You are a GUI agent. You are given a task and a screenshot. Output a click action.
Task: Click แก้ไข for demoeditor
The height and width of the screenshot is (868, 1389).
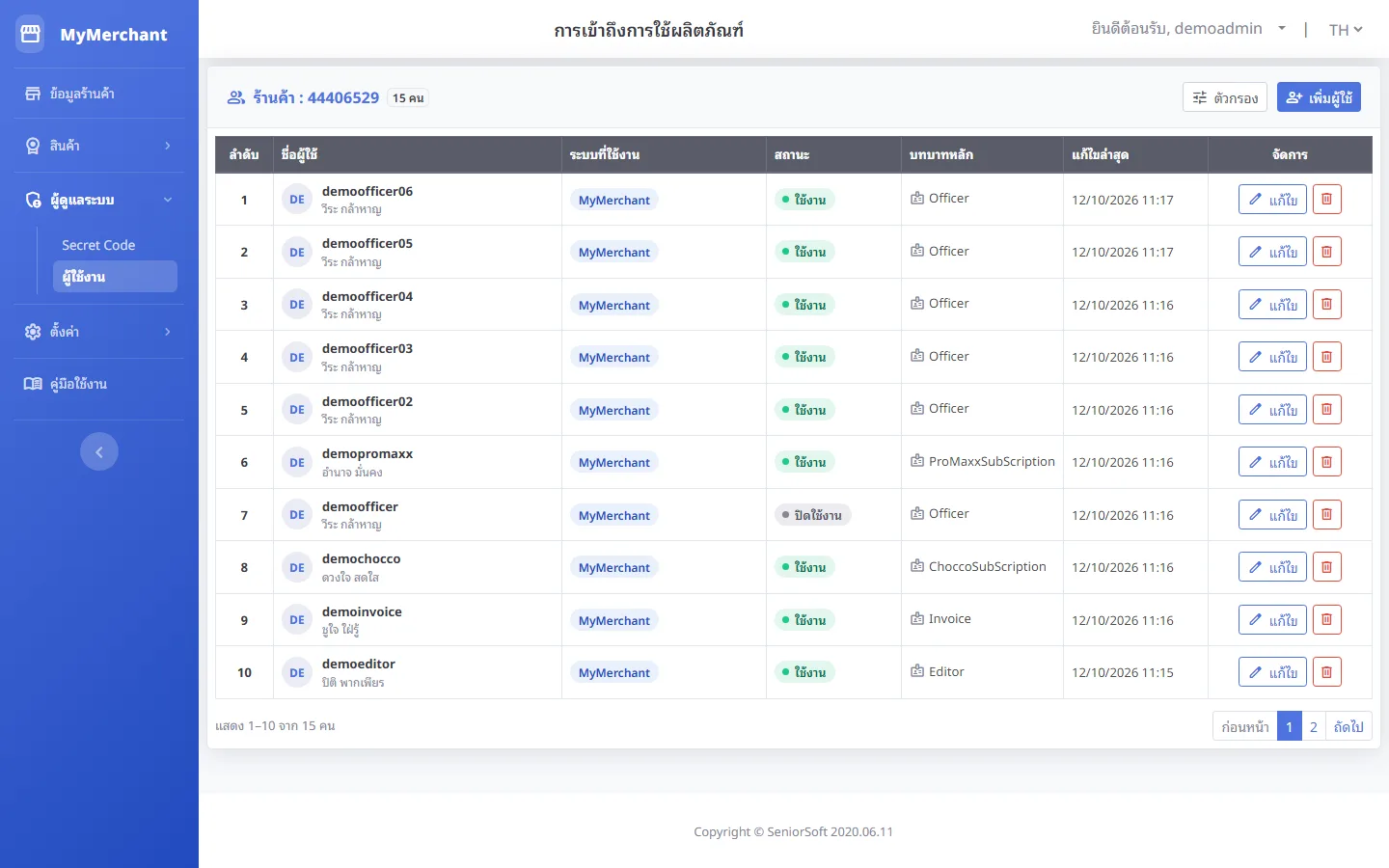[x=1272, y=672]
